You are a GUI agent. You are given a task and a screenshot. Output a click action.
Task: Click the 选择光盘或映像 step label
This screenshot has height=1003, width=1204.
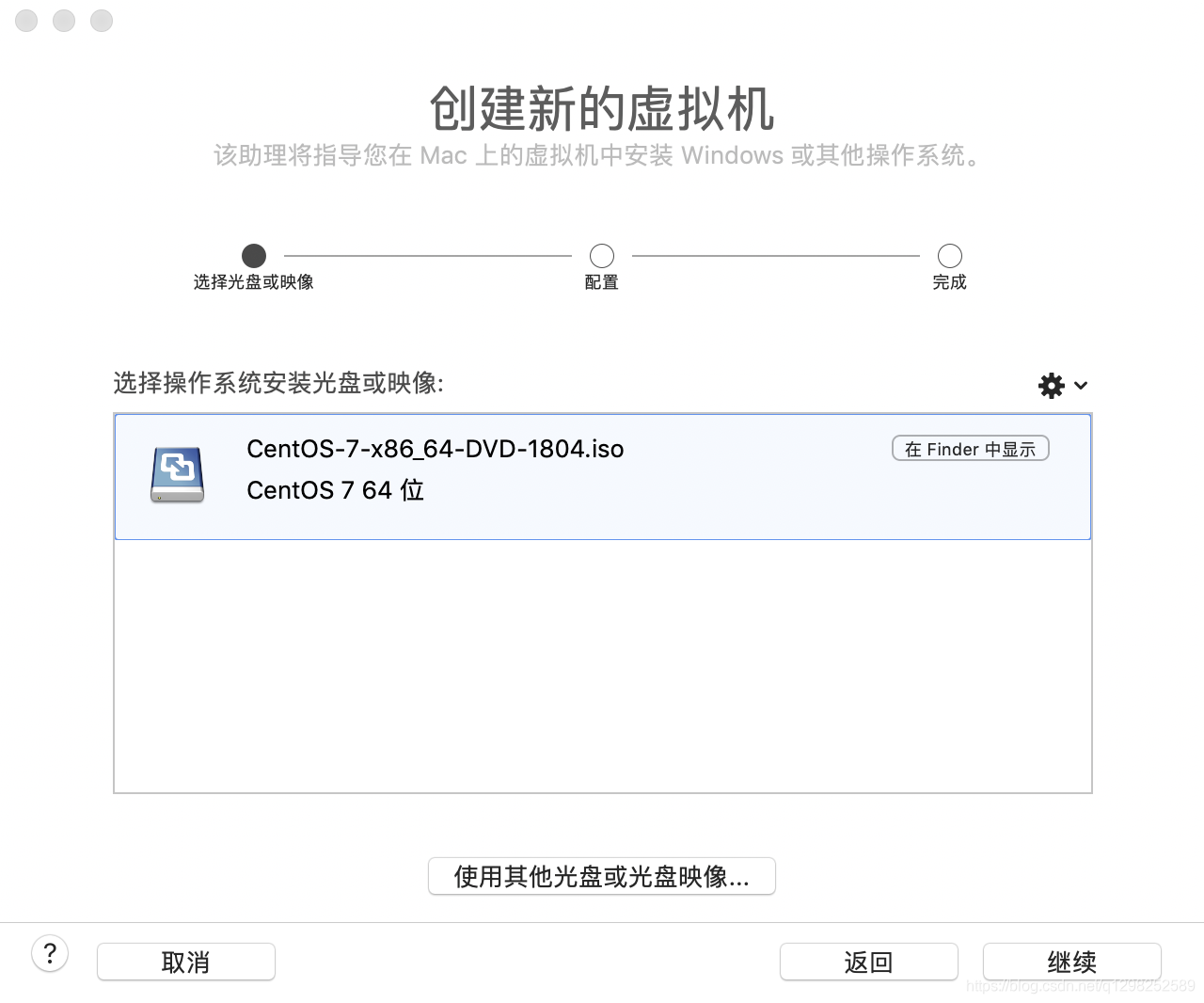254,282
